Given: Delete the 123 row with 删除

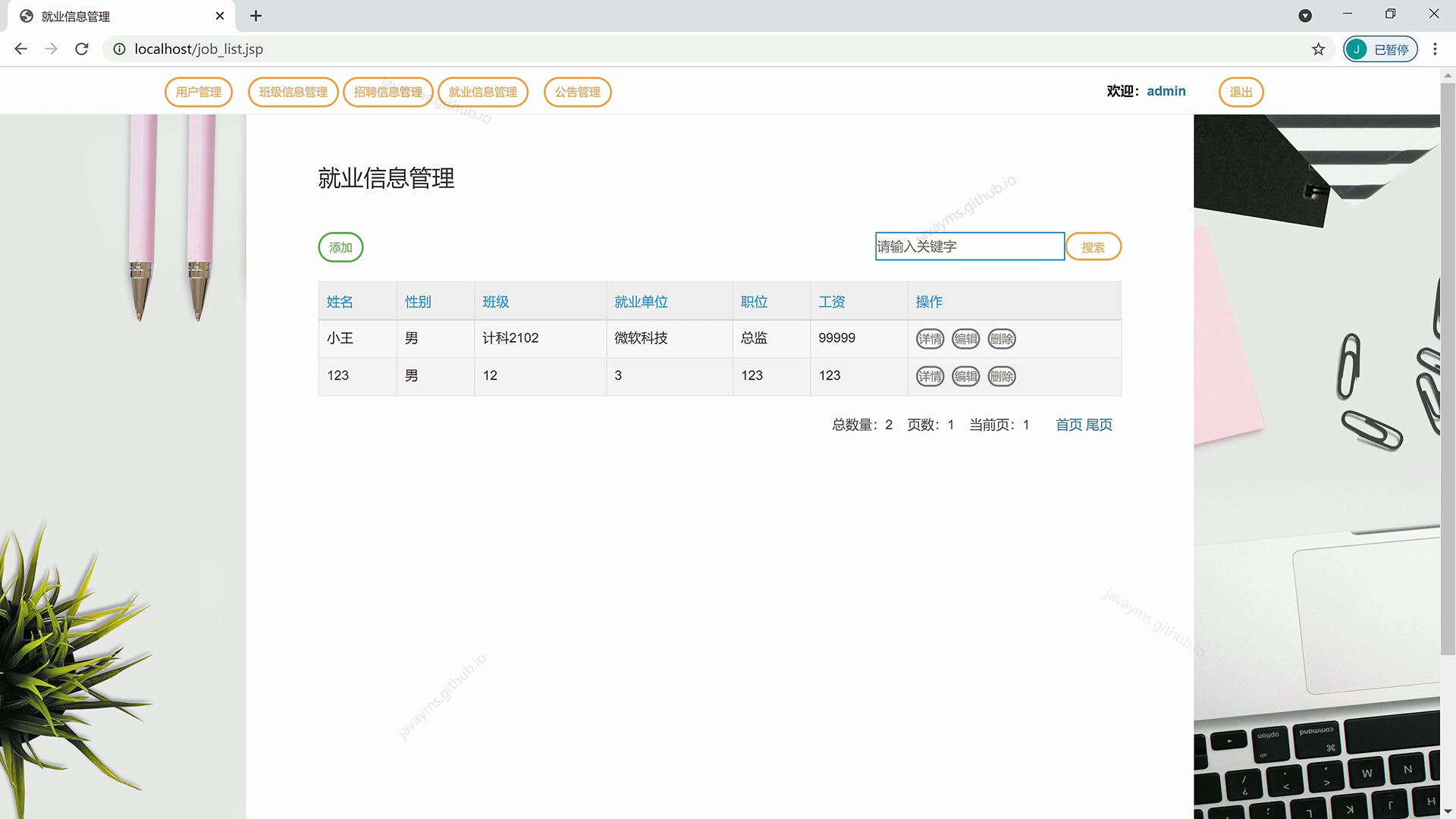Looking at the screenshot, I should click(x=1002, y=376).
